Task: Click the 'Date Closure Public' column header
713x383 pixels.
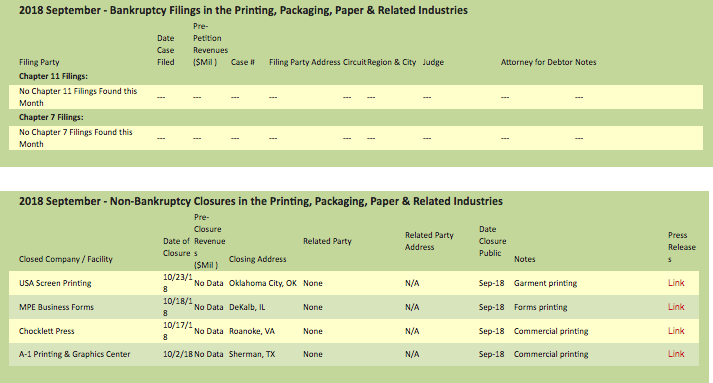Action: (492, 242)
